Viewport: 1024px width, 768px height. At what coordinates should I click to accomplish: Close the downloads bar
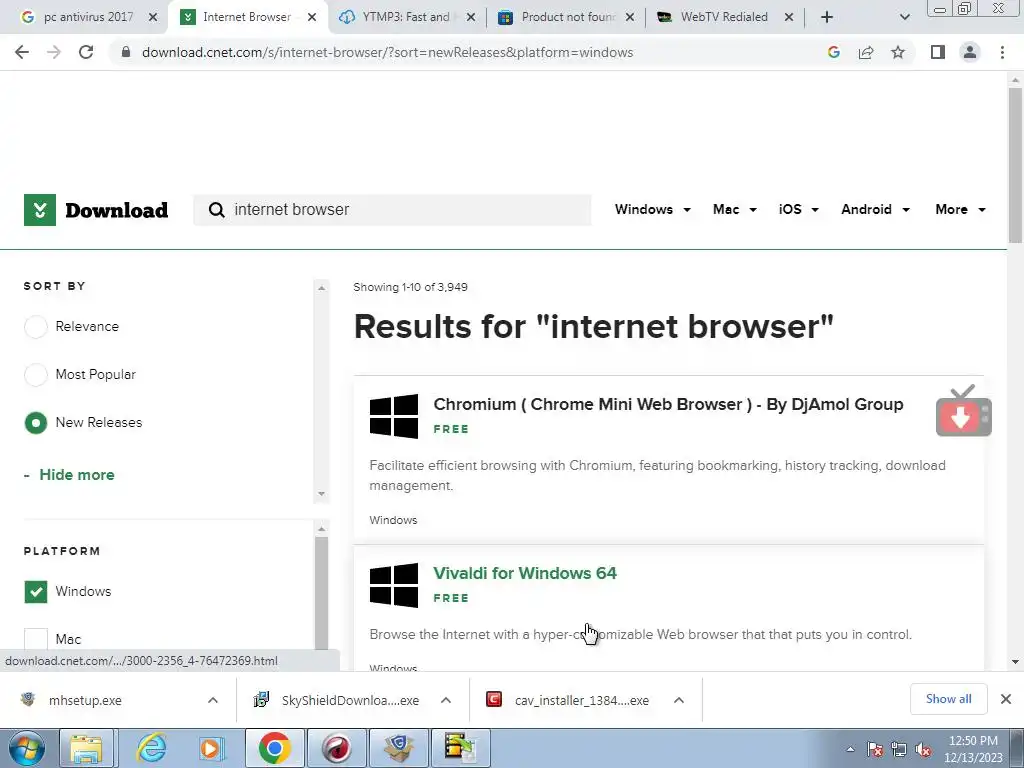click(1006, 699)
